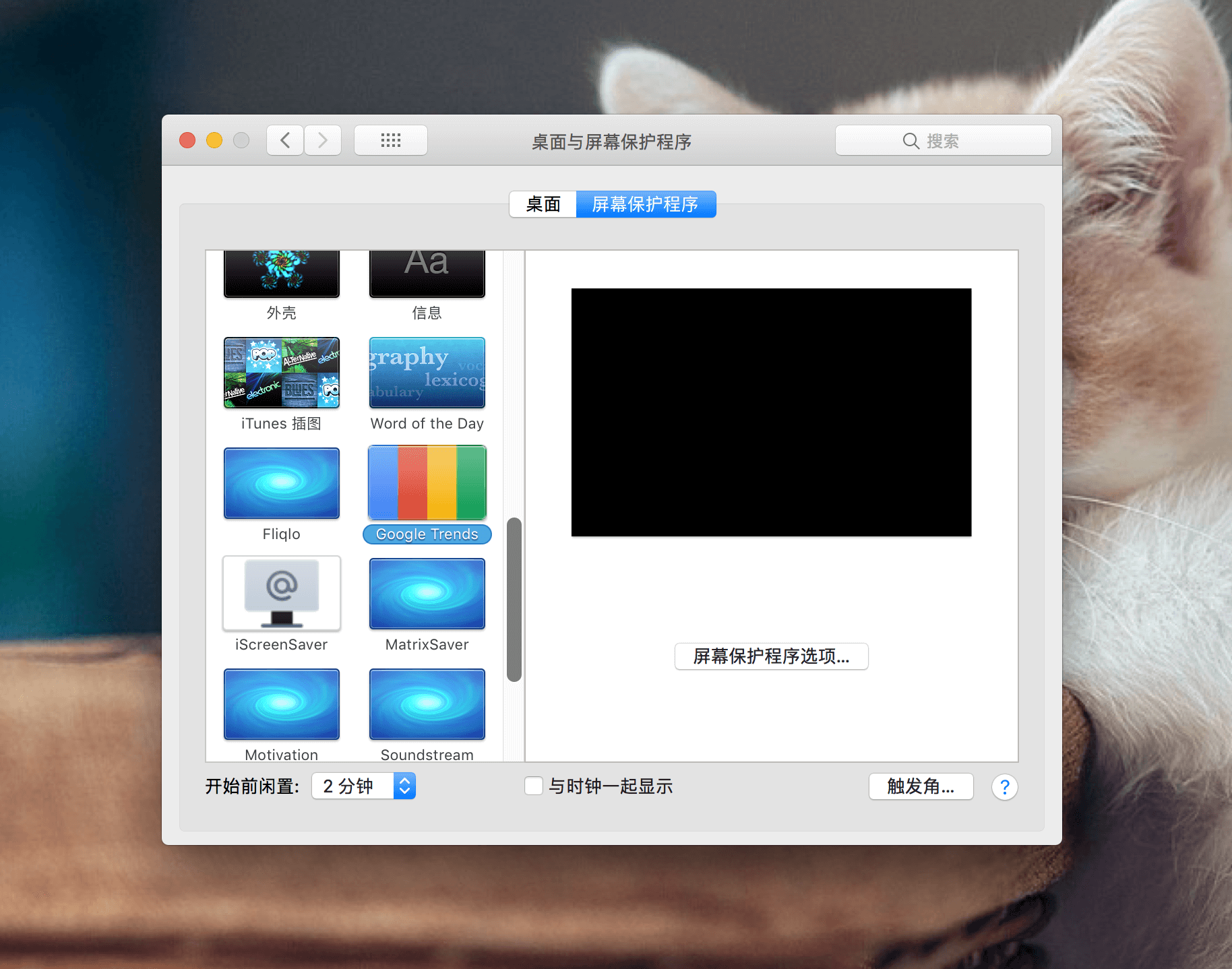Screen dimensions: 1232x969
Task: Minimize the window with yellow button
Action: pyautogui.click(x=214, y=140)
